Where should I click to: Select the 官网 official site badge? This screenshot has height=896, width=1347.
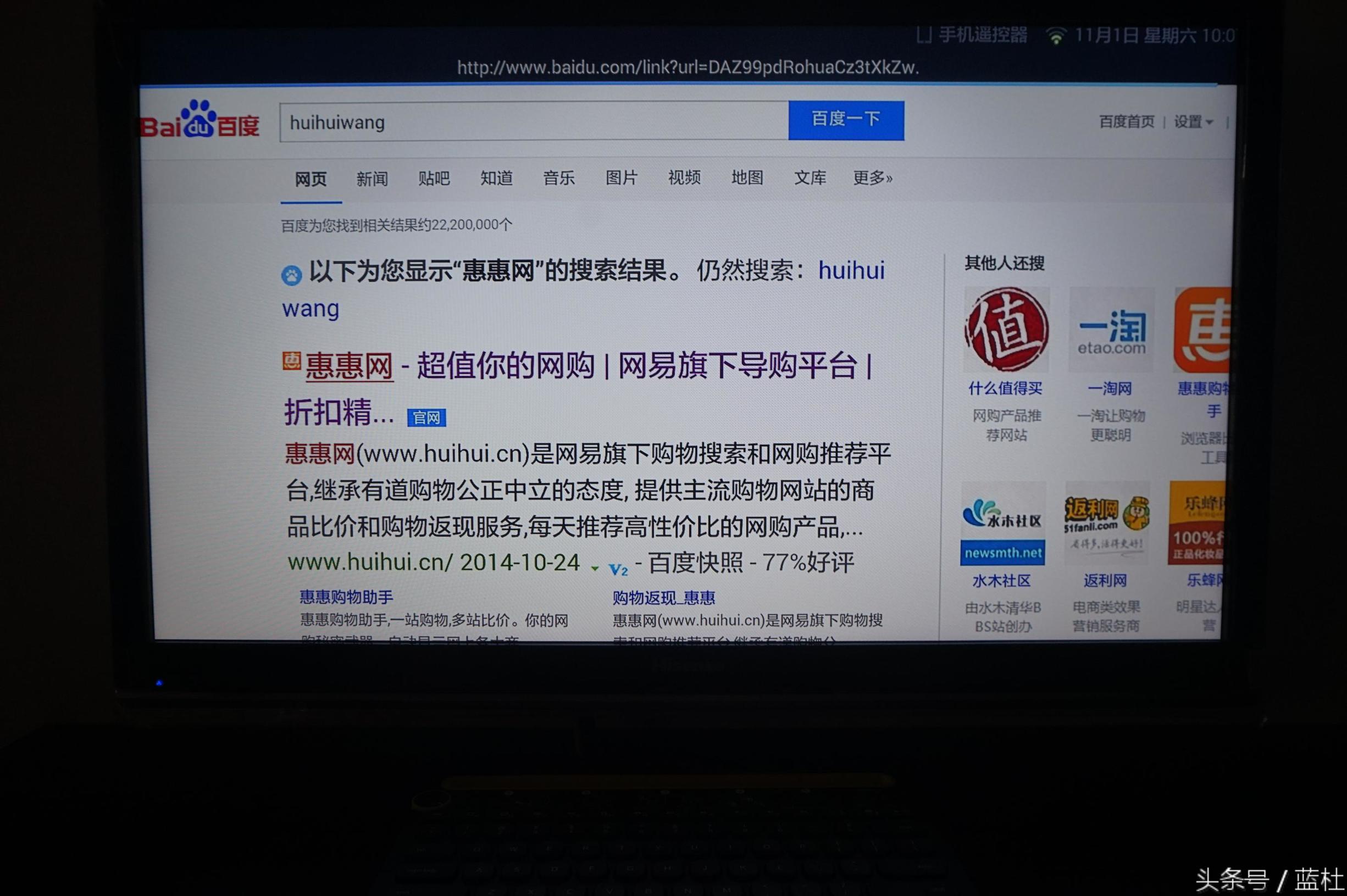(x=428, y=418)
